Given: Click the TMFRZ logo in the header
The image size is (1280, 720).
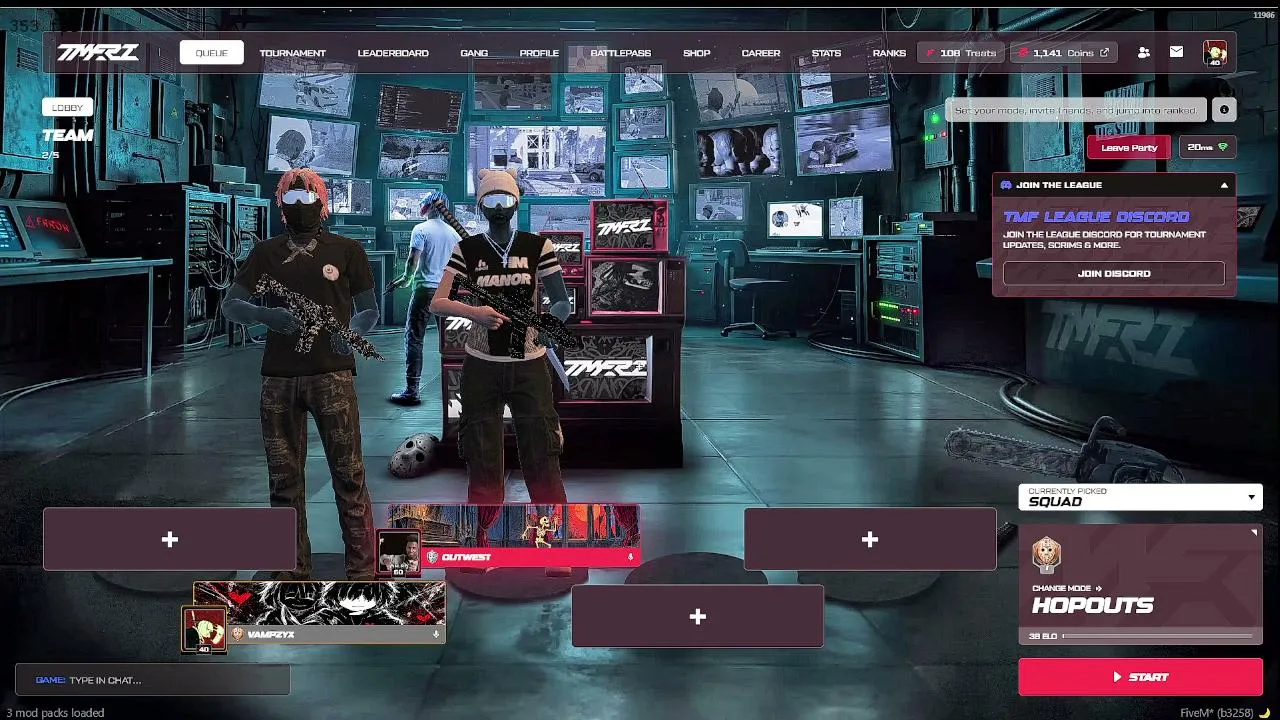Looking at the screenshot, I should (x=97, y=53).
